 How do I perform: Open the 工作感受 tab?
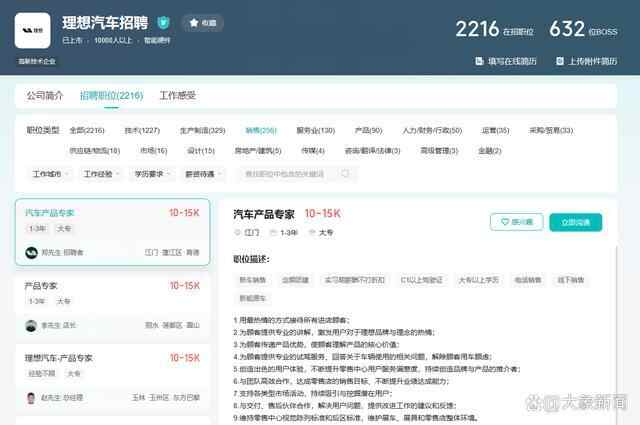(x=178, y=96)
